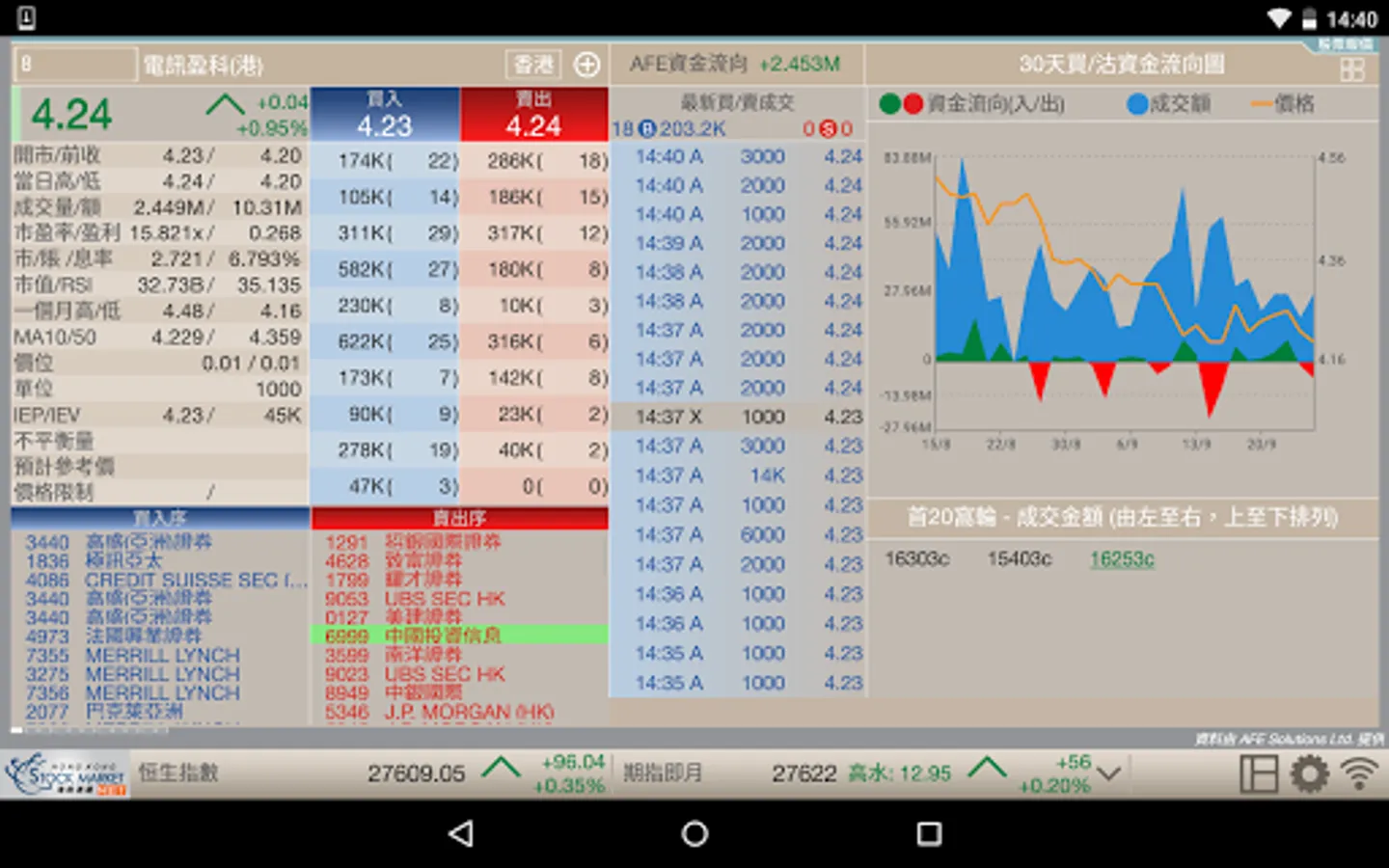The height and width of the screenshot is (868, 1389).
Task: Open the grid layout icon at top right
Action: [1351, 69]
